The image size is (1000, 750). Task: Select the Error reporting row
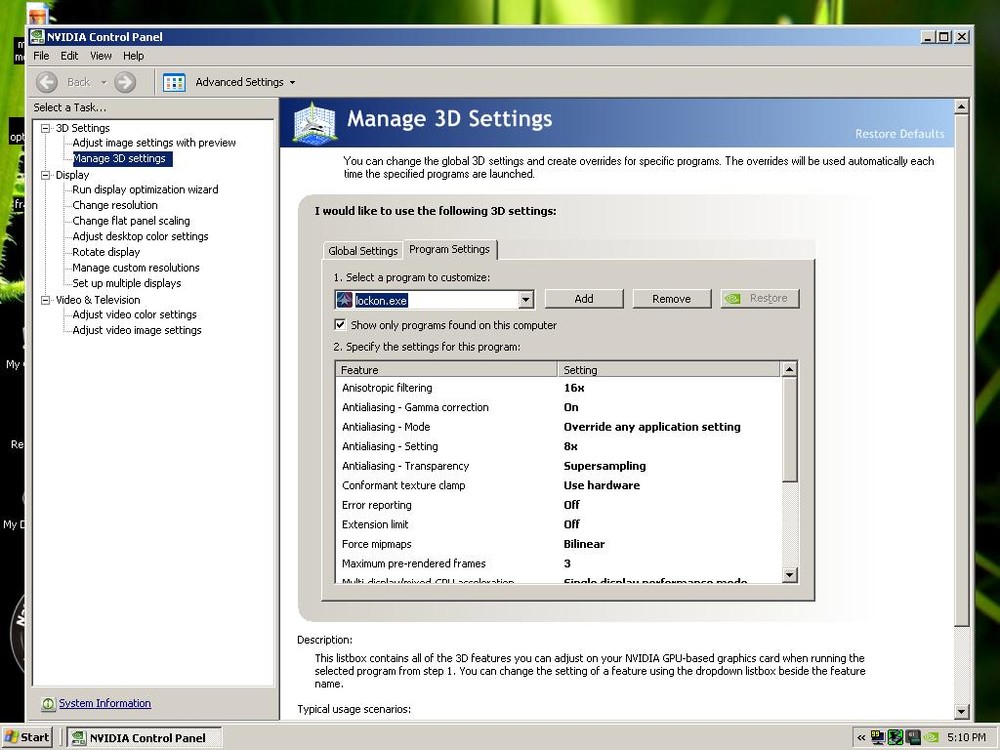pos(558,505)
